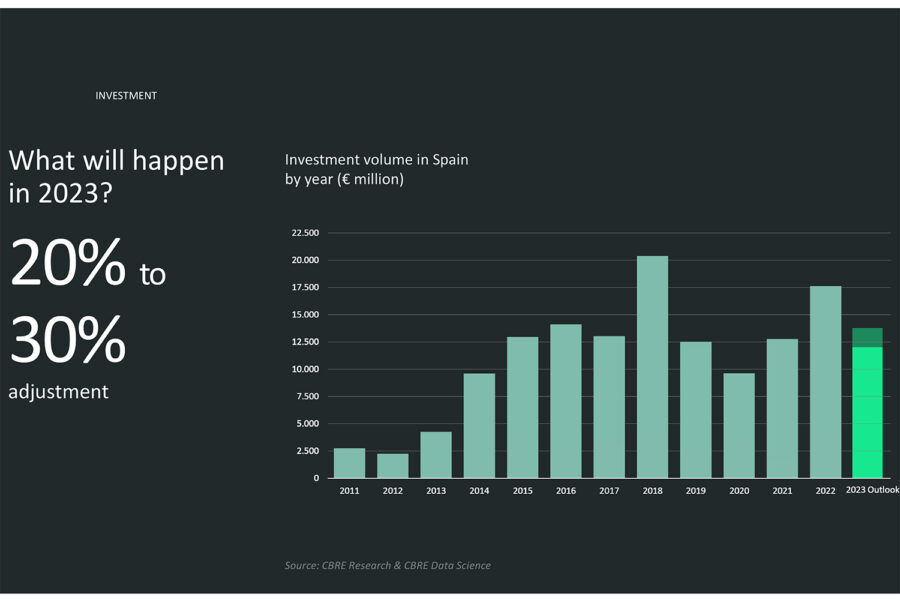Click the 12.500 y-axis value
This screenshot has height=600, width=900.
(x=305, y=342)
